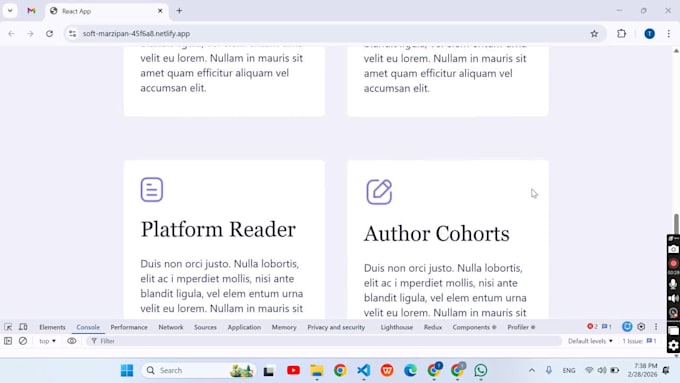Select the React App browser tab

click(105, 11)
